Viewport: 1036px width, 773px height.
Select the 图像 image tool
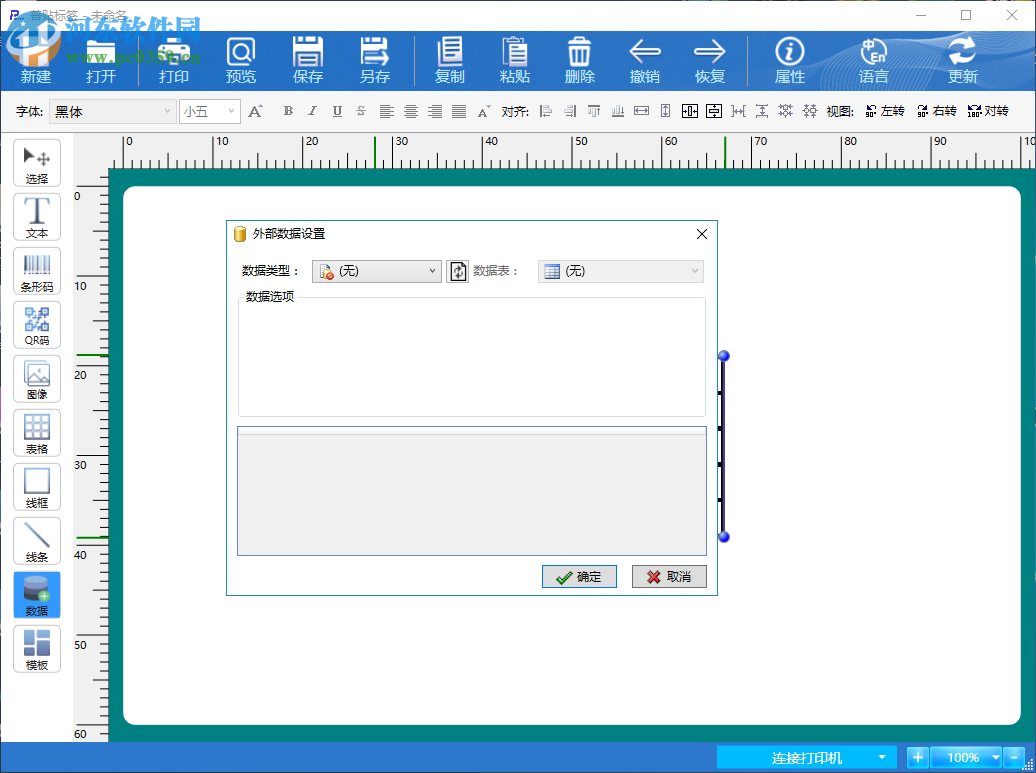click(37, 379)
